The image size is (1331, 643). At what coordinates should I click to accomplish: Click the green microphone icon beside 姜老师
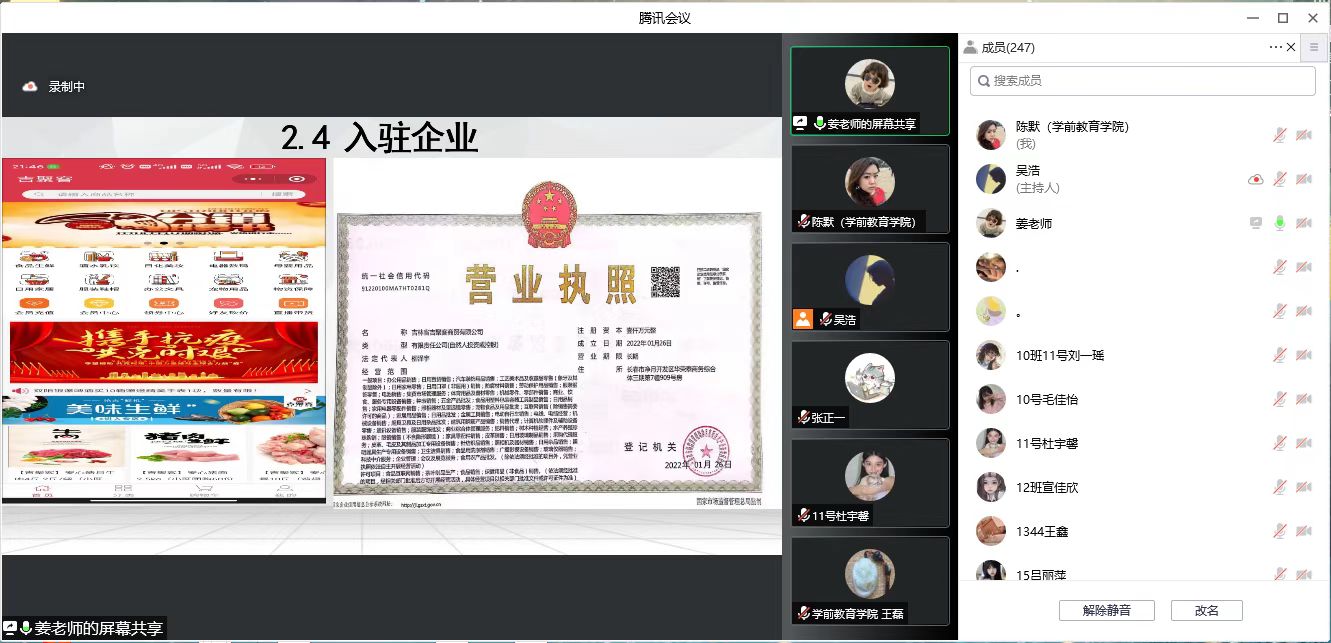click(x=1279, y=223)
